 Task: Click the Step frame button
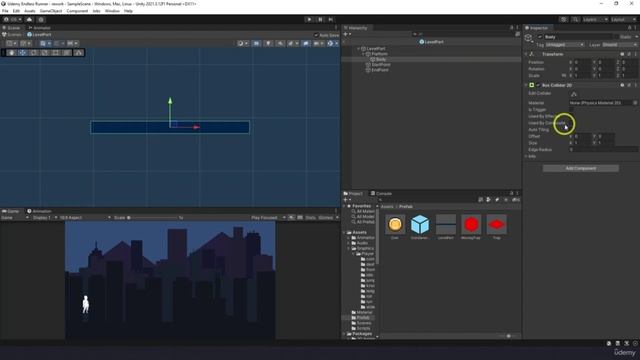click(x=331, y=19)
